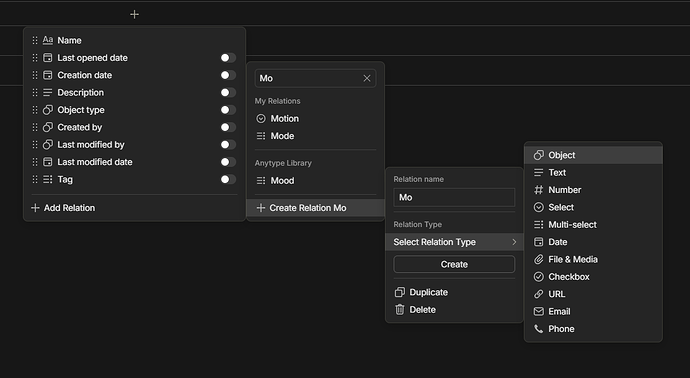Click the Relation name input field
The width and height of the screenshot is (690, 378).
click(454, 198)
